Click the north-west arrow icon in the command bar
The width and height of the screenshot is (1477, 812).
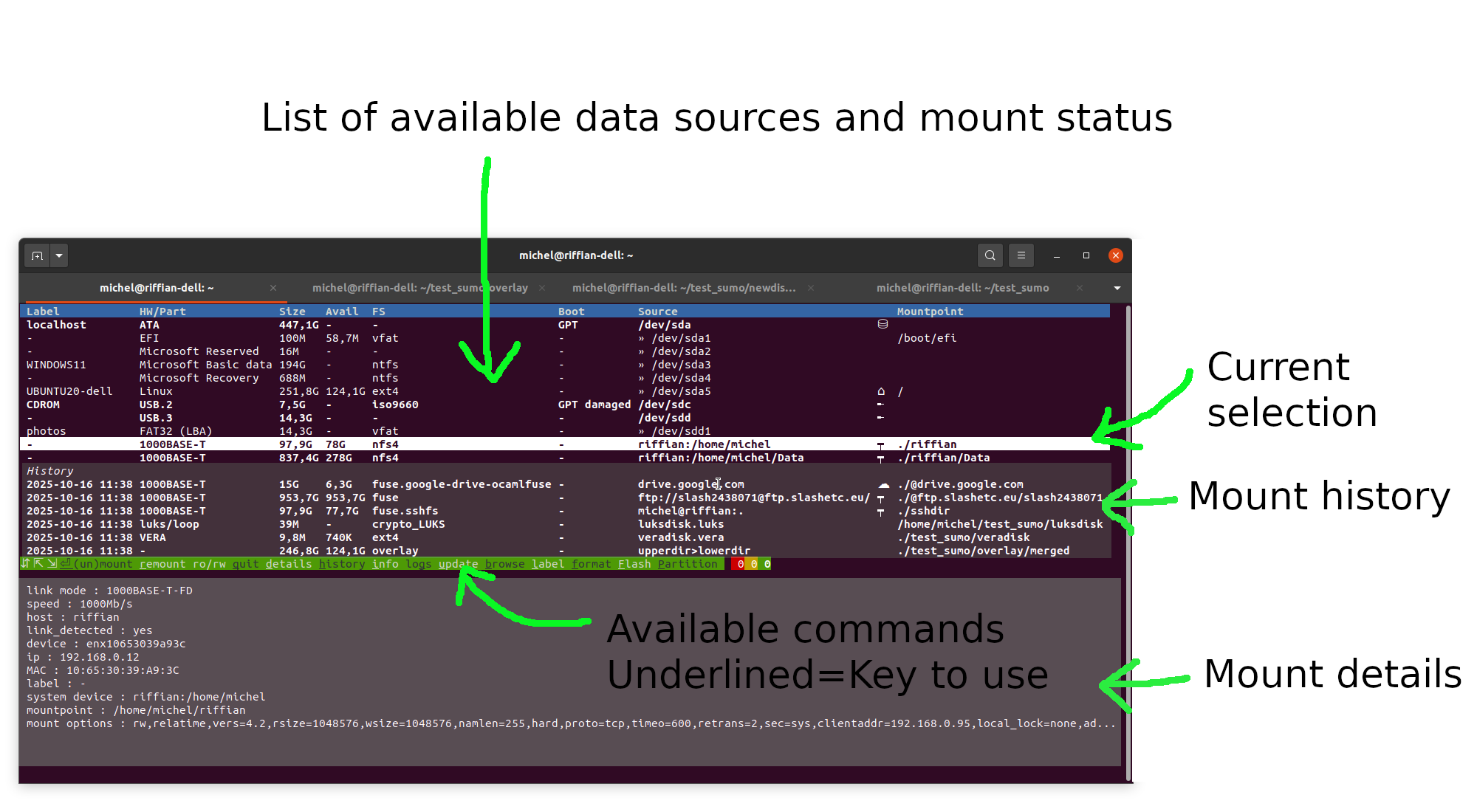coord(38,563)
